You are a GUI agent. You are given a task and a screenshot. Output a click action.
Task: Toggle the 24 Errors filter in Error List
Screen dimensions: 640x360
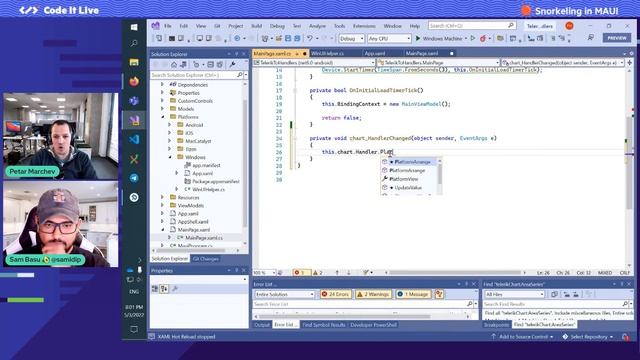click(x=336, y=294)
